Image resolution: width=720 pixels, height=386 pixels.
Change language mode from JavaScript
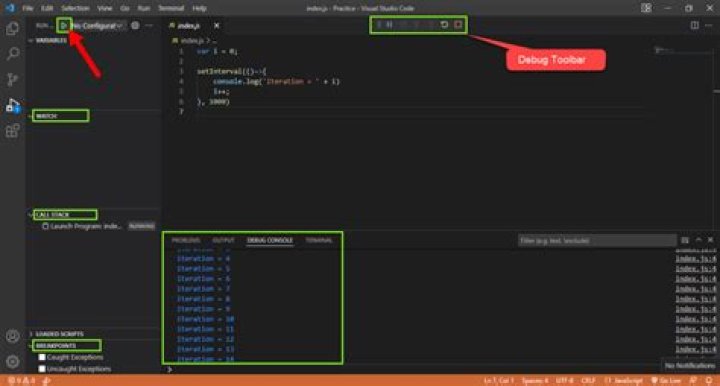(624, 380)
